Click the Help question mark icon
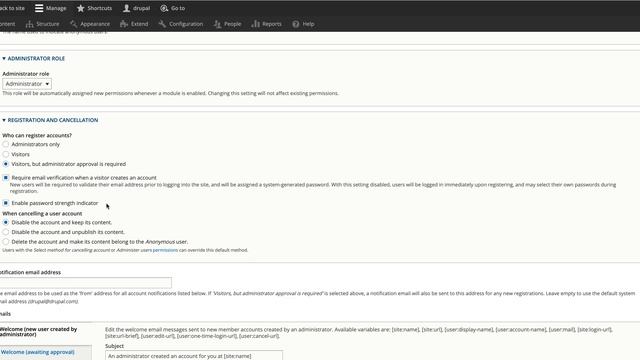The height and width of the screenshot is (360, 640). coord(296,24)
